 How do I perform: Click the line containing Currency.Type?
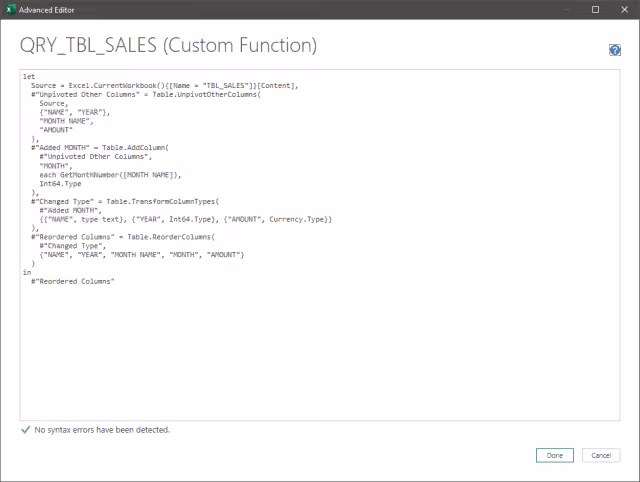[x=186, y=220]
